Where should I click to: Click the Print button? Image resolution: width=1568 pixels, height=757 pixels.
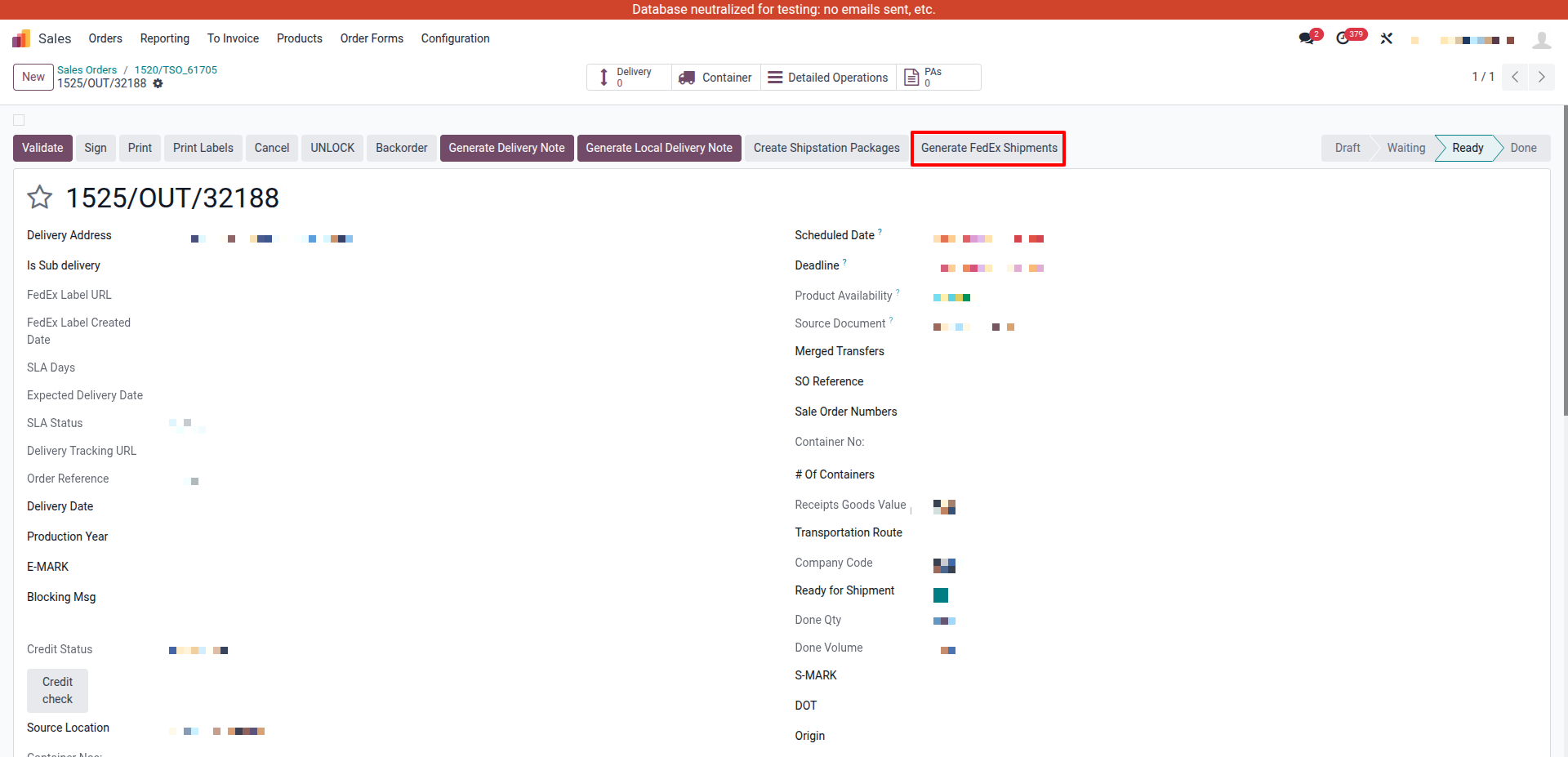click(140, 148)
